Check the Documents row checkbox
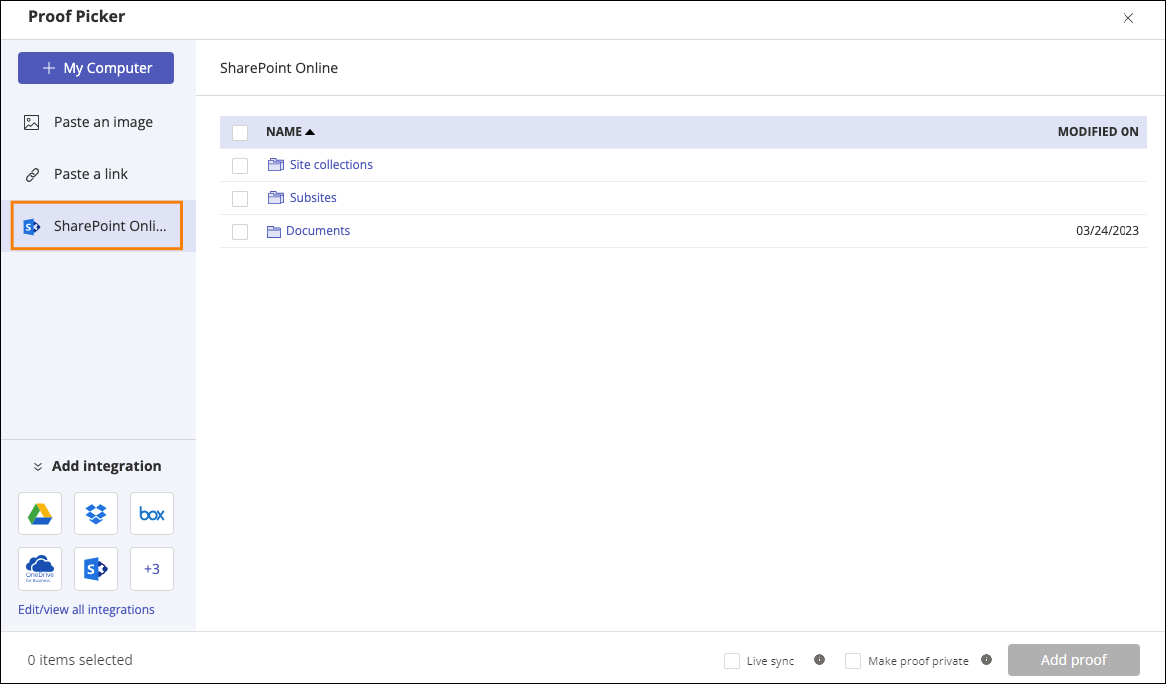The image size is (1166, 684). pos(240,232)
